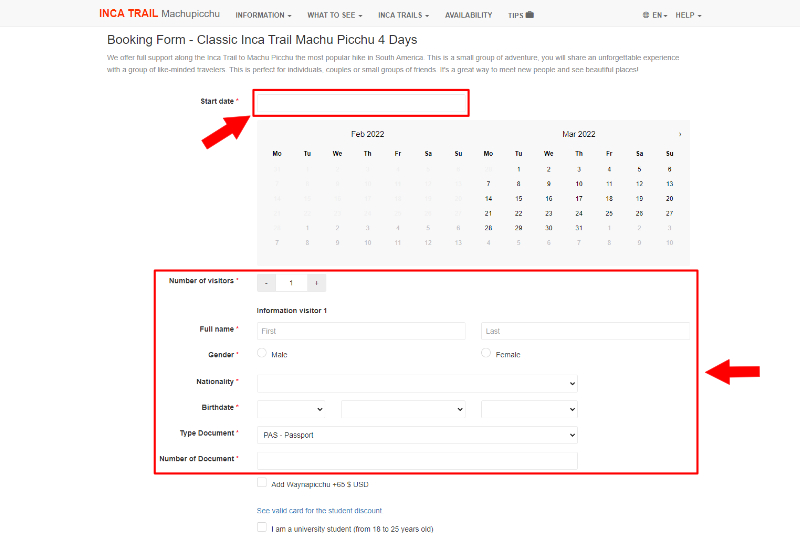Click the Mar 2022 month header
Screen dimensions: 800x533
[x=579, y=134]
